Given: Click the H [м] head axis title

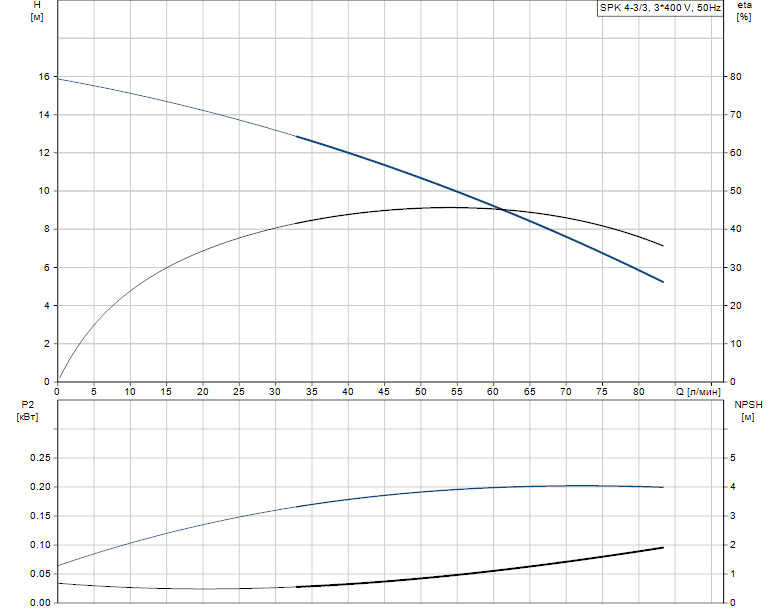Looking at the screenshot, I should pyautogui.click(x=37, y=14).
